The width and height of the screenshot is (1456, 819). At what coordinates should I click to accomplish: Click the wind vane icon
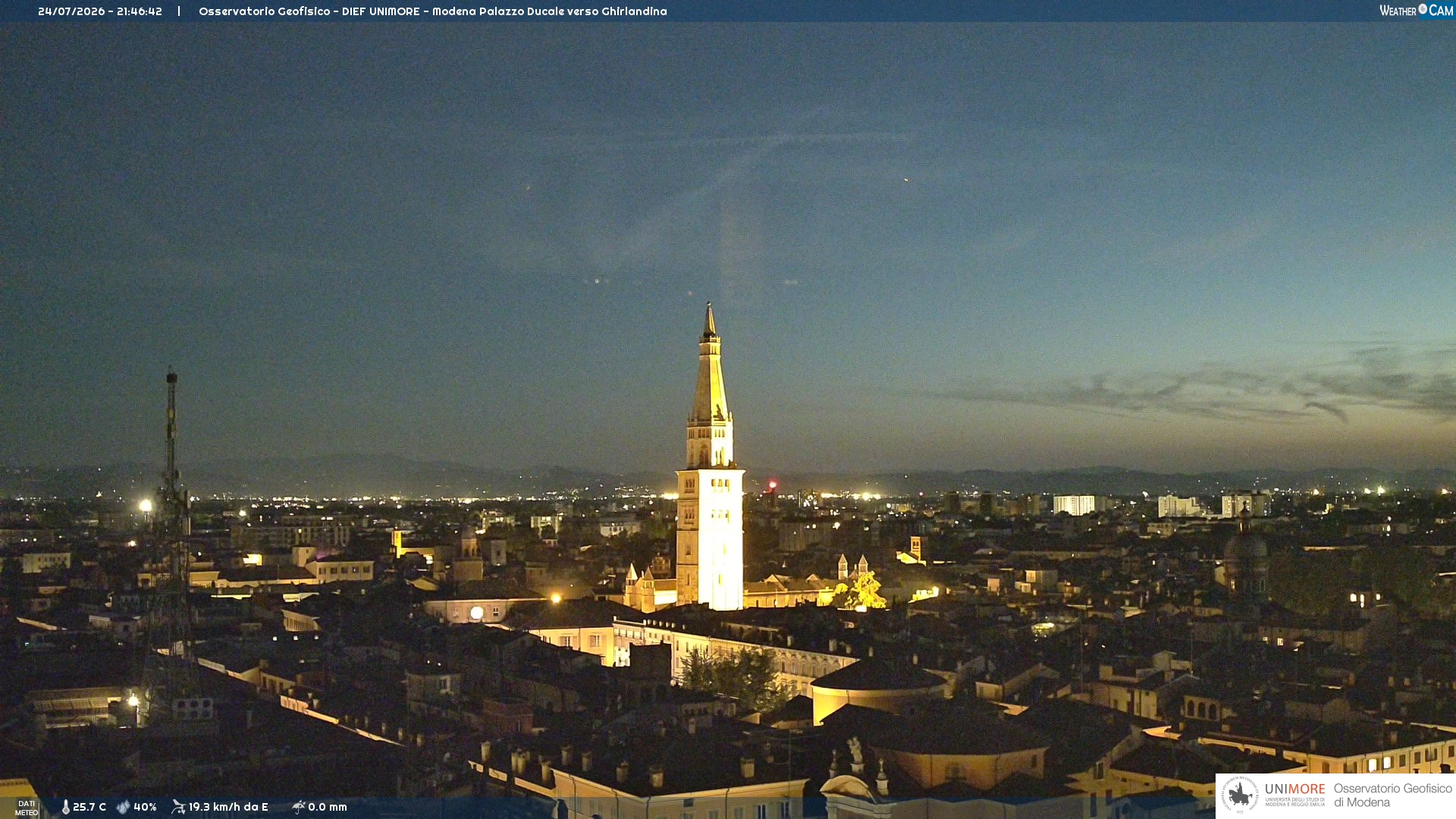tap(178, 807)
